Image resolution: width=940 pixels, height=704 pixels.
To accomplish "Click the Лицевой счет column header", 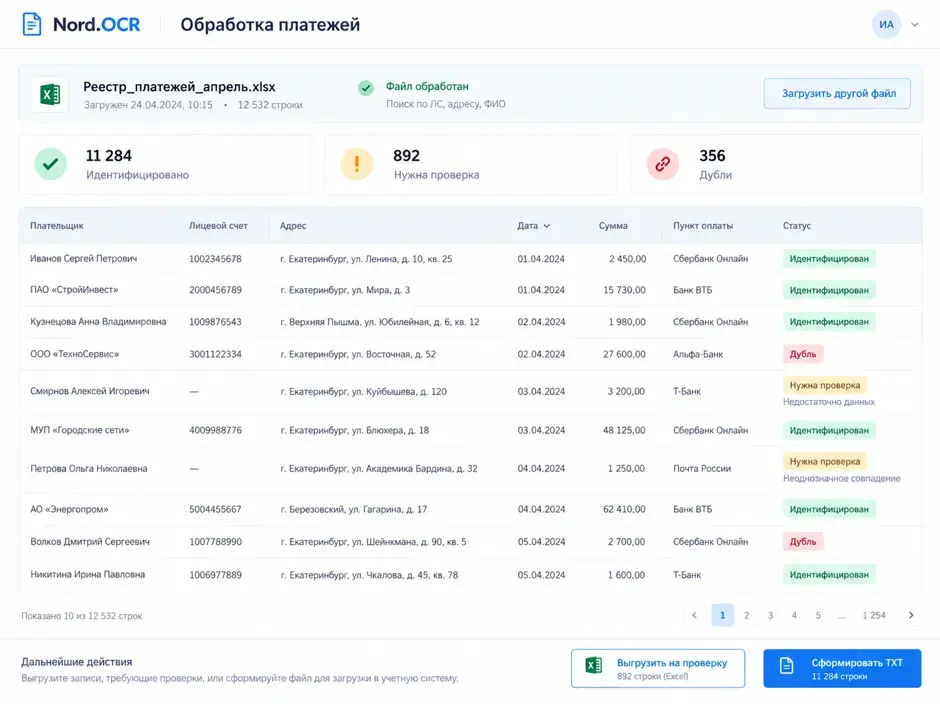I will [218, 226].
